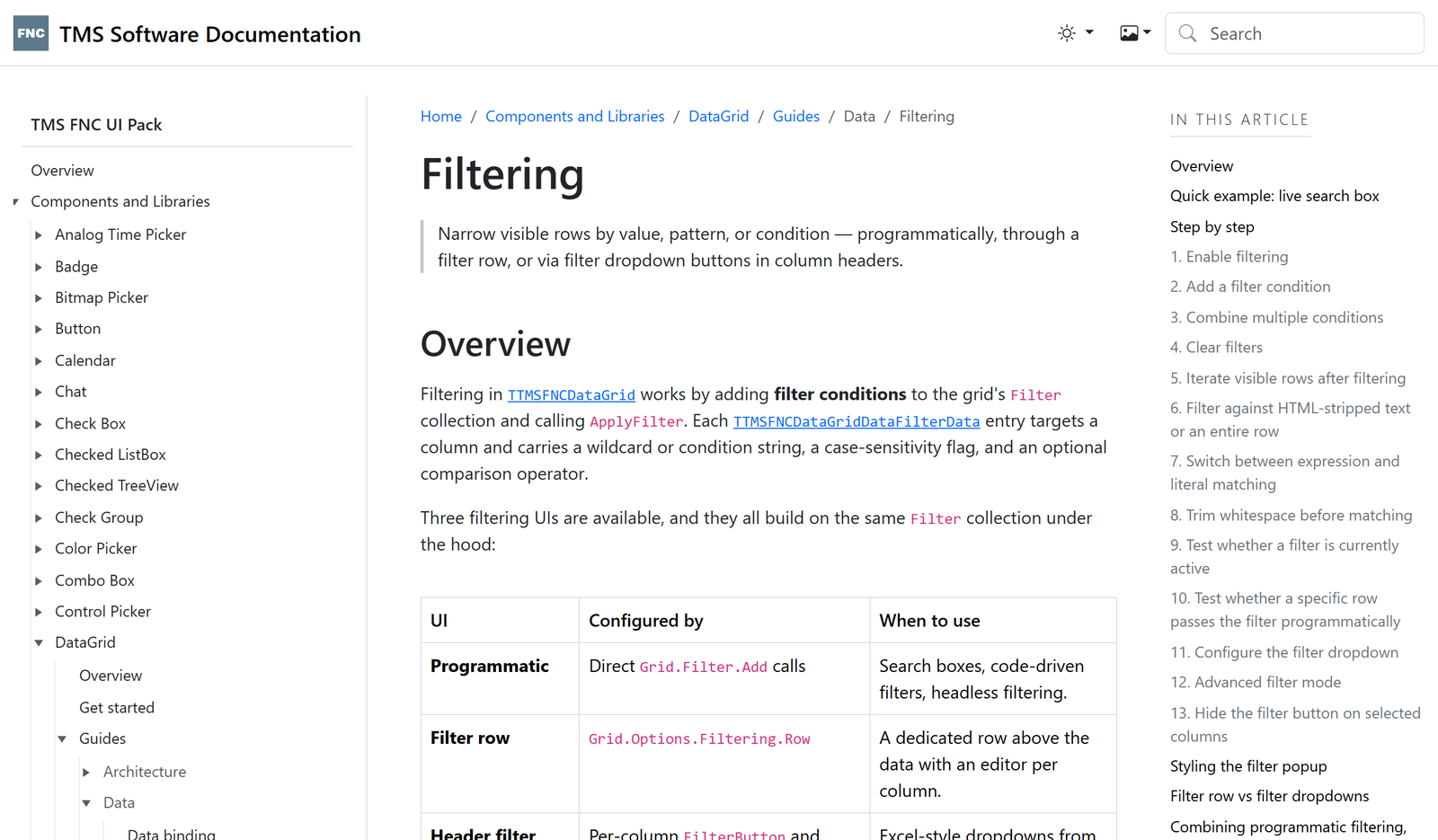
Task: Select the Combo Box sidebar item
Action: point(94,580)
